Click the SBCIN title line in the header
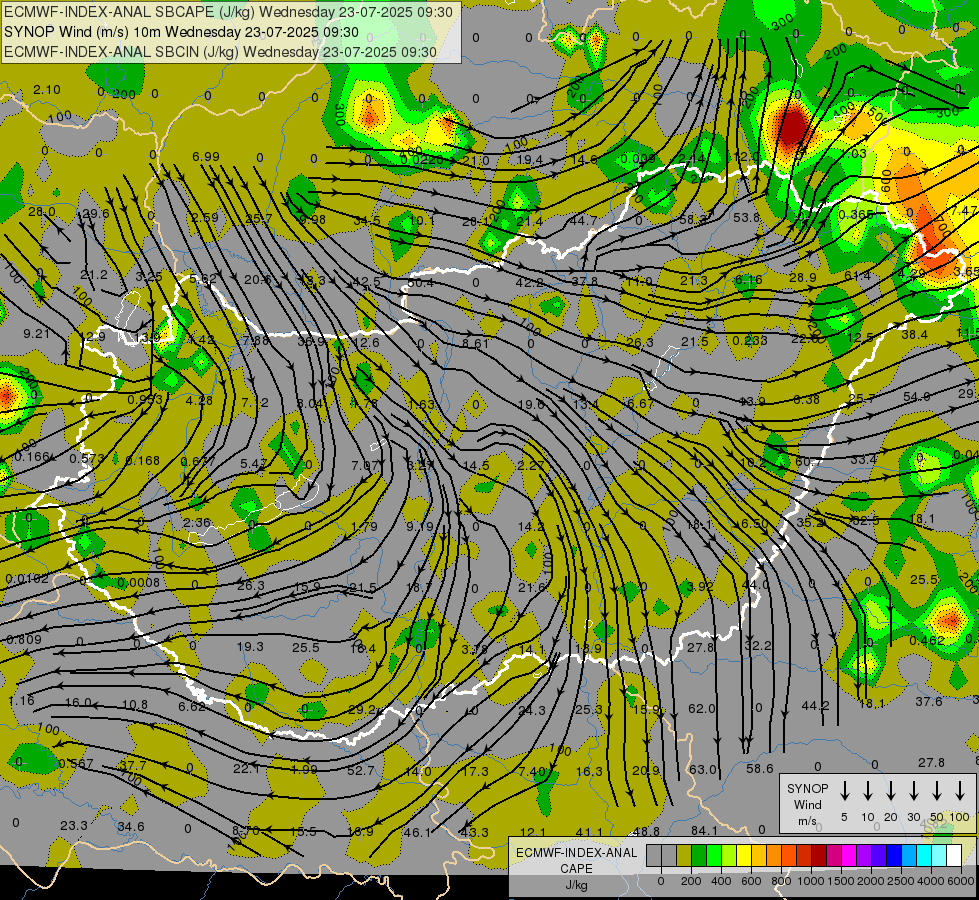 [220, 52]
